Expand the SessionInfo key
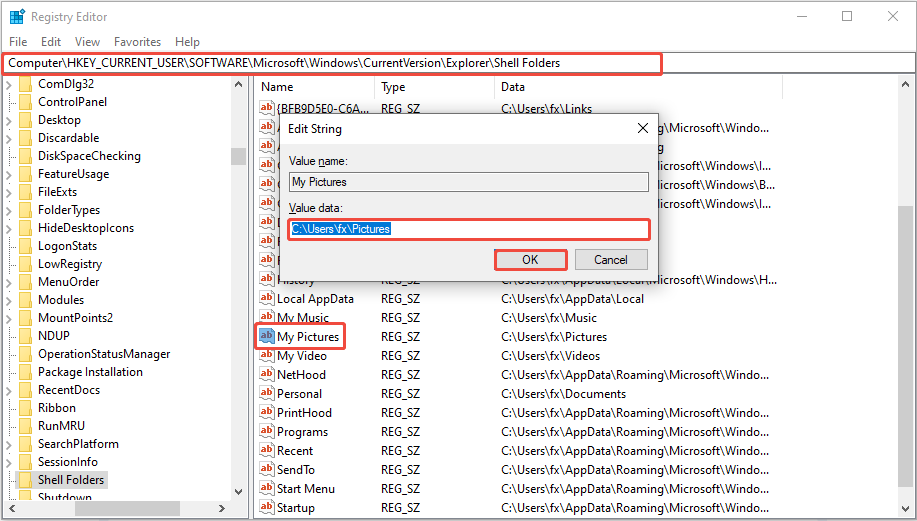The height and width of the screenshot is (521, 917). click(x=9, y=463)
